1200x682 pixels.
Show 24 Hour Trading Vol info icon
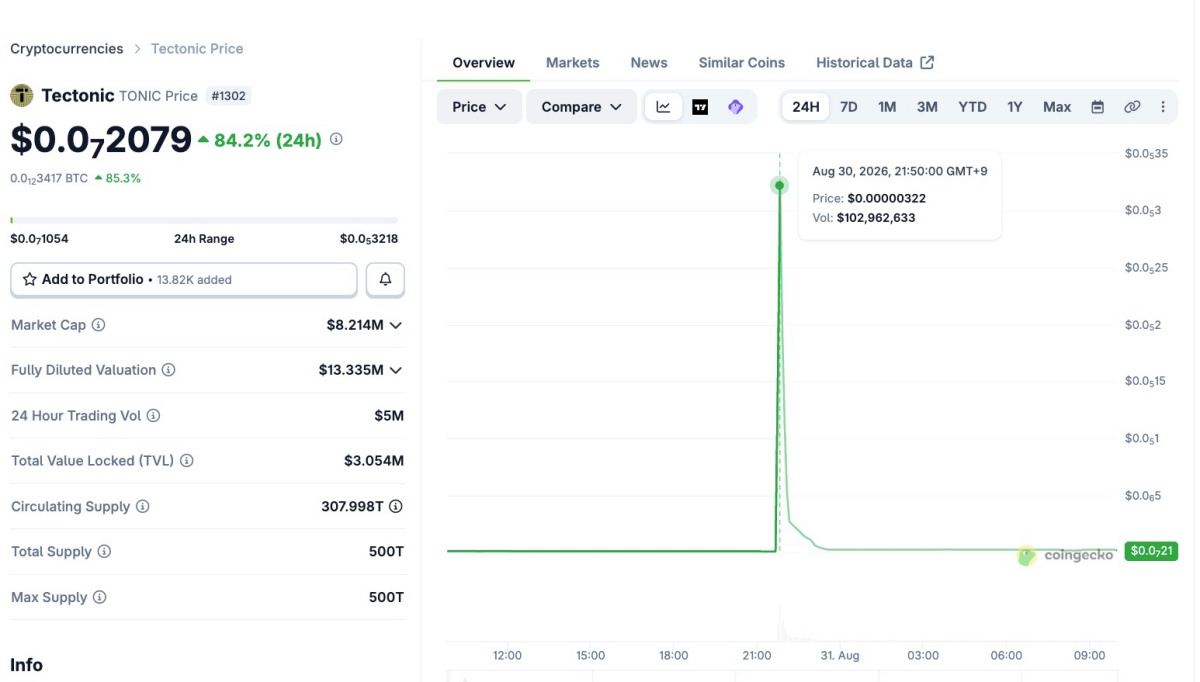tap(153, 415)
